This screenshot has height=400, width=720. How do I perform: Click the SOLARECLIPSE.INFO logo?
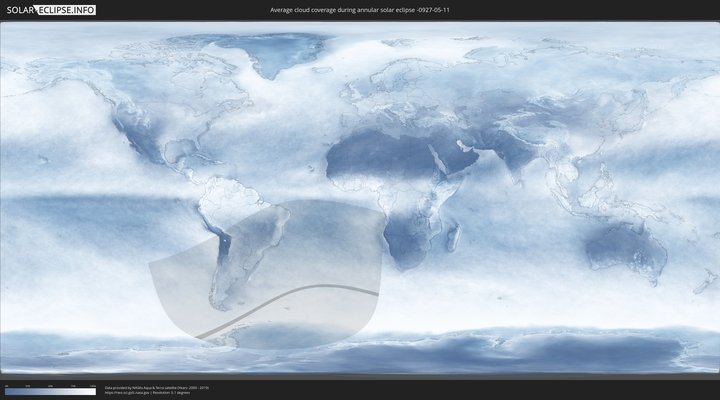click(50, 10)
